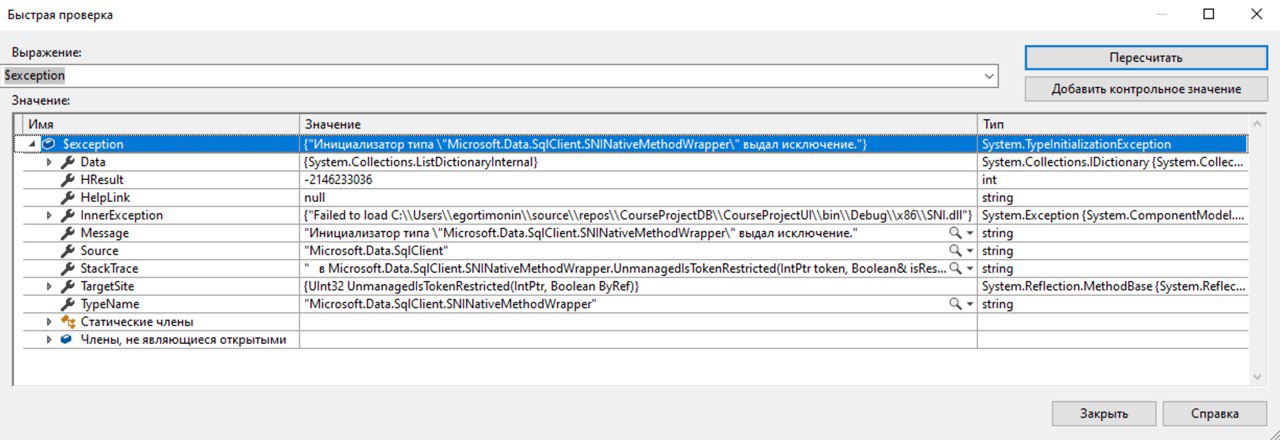This screenshot has height=440, width=1280.
Task: Click the wrench icon beside TargetSite
Action: tap(68, 286)
